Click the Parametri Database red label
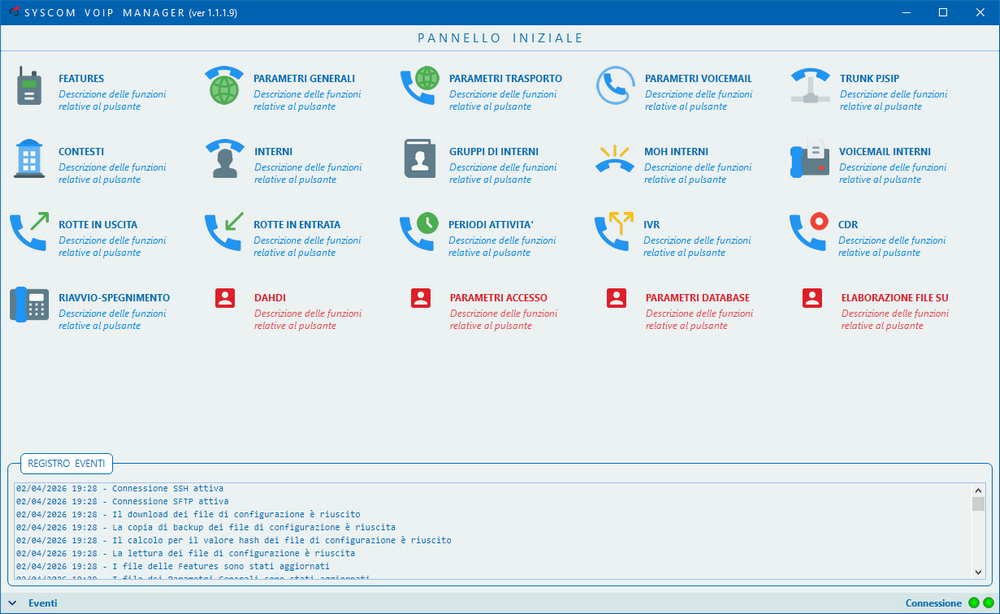 click(697, 298)
